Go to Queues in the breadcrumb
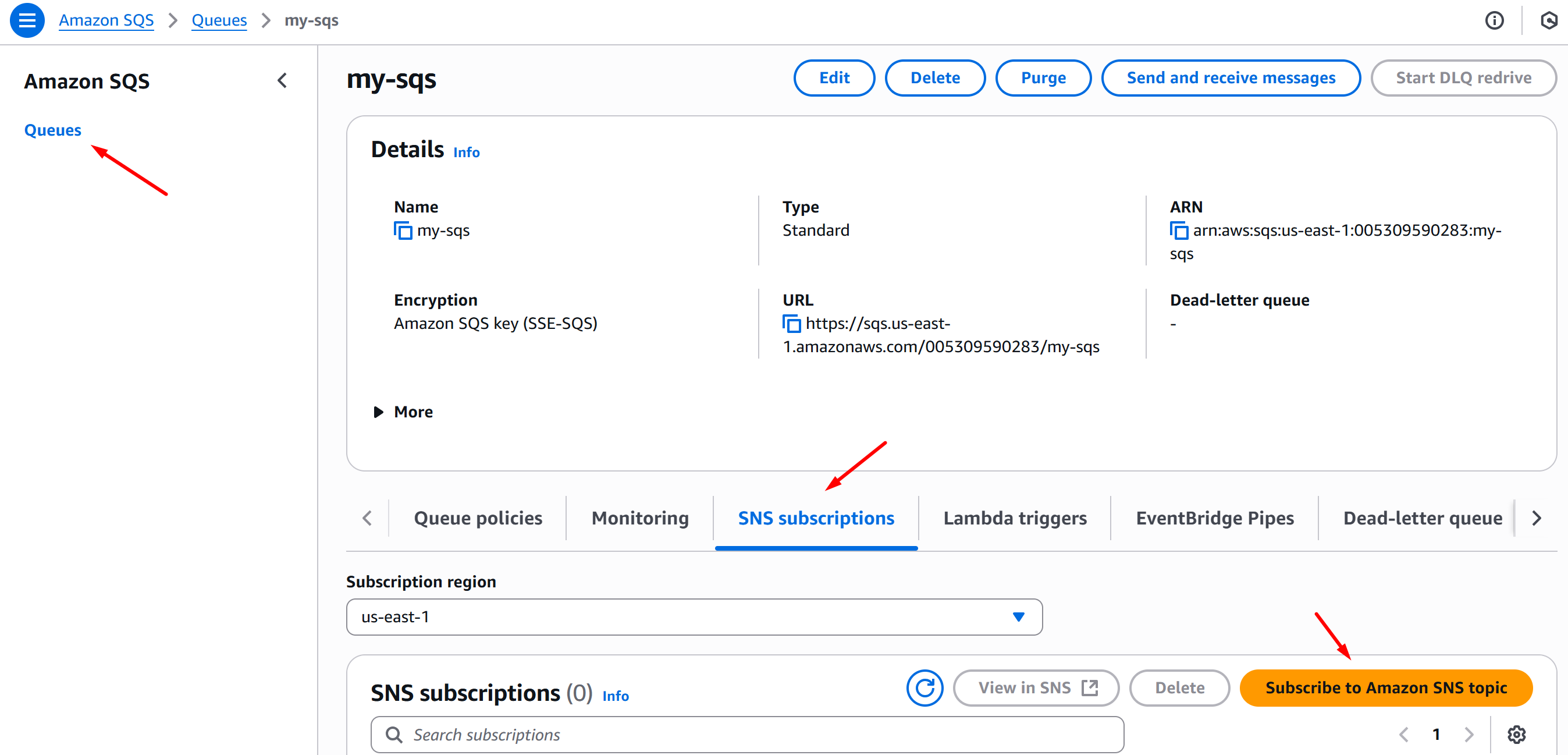Viewport: 1568px width, 755px height. [219, 20]
